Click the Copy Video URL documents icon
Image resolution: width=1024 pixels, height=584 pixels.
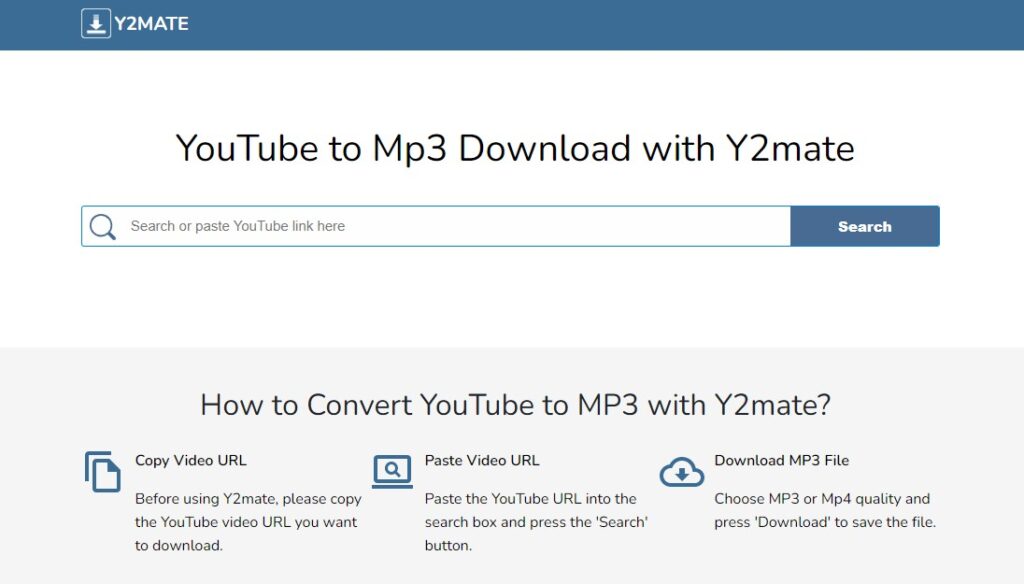[x=103, y=472]
